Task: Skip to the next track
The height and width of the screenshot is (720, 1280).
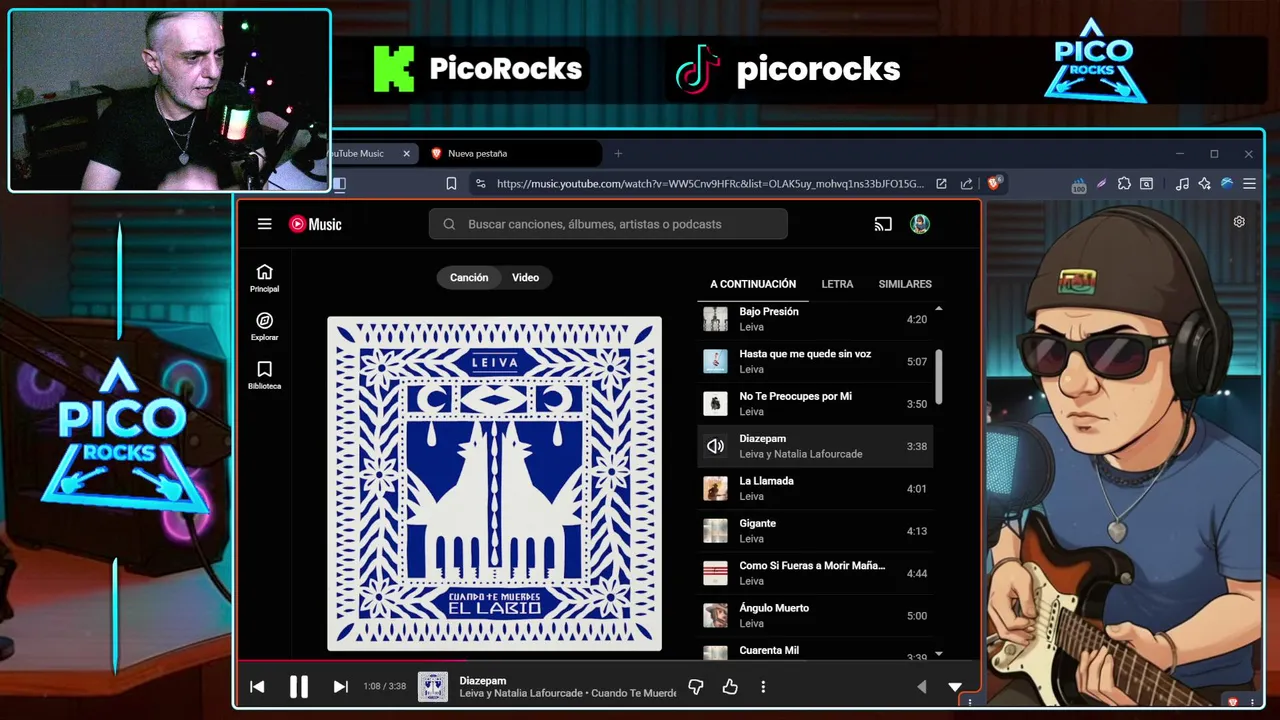Action: [x=340, y=687]
